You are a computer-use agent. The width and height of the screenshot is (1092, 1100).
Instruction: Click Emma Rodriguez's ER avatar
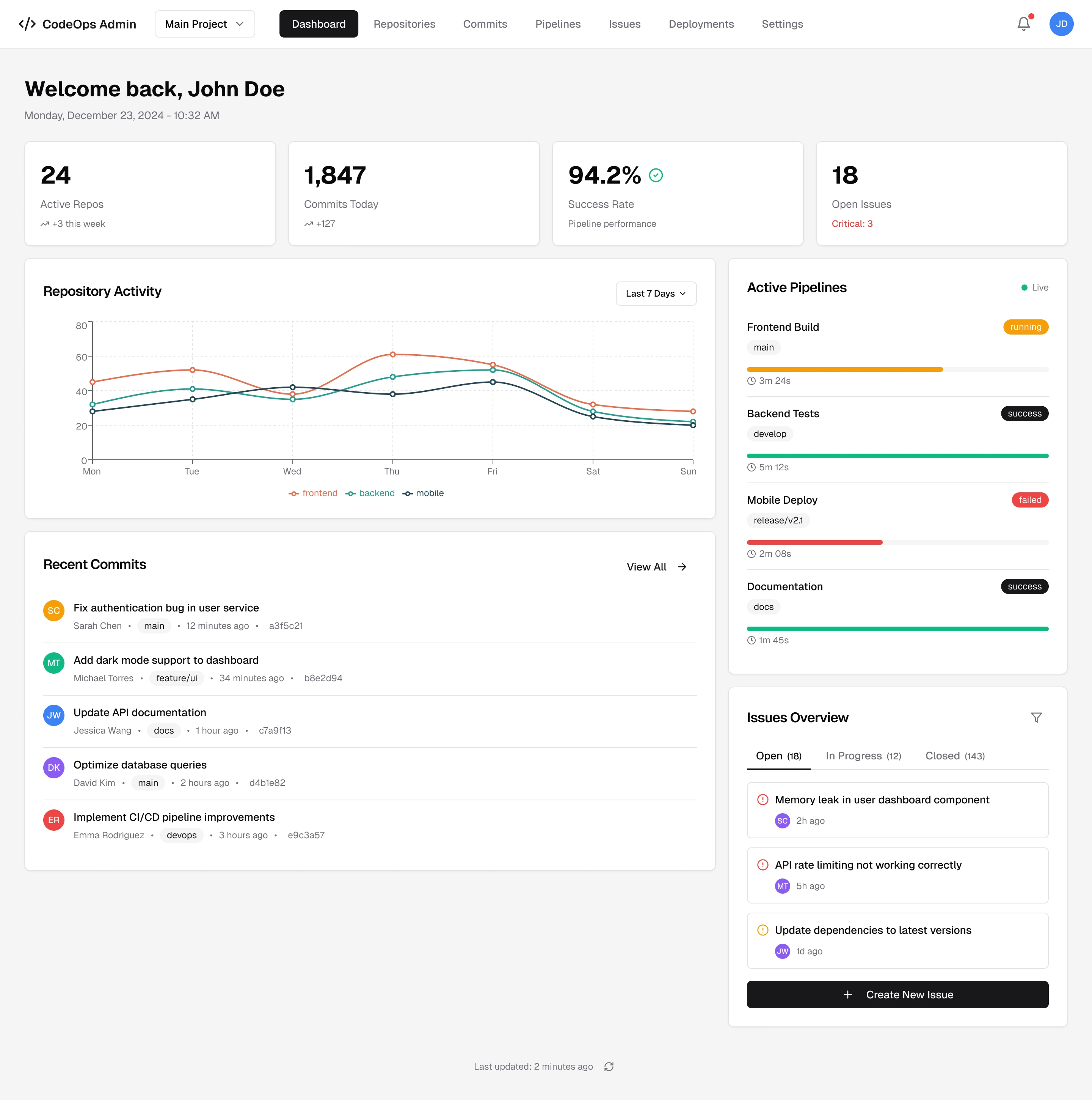point(53,820)
